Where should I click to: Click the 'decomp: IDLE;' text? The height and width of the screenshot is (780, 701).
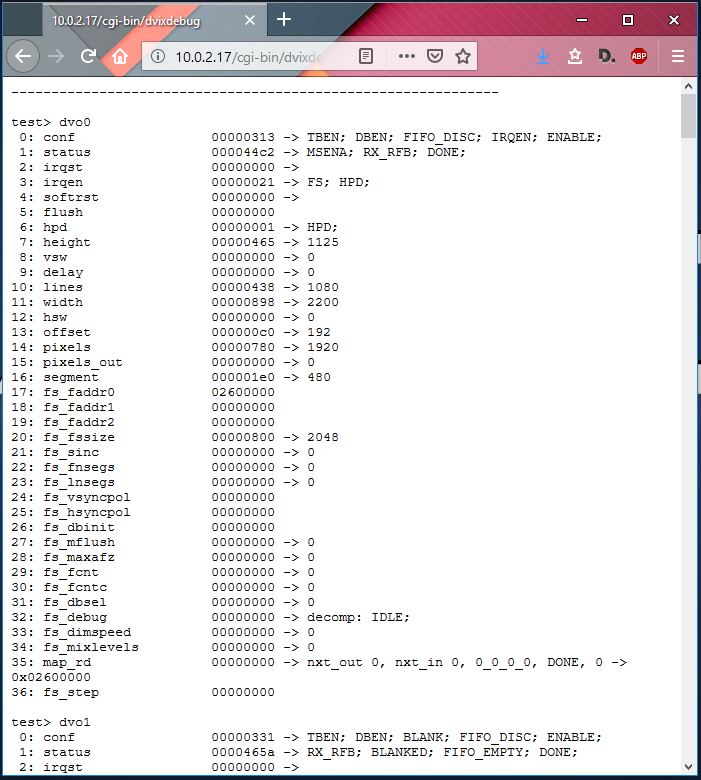click(x=358, y=617)
